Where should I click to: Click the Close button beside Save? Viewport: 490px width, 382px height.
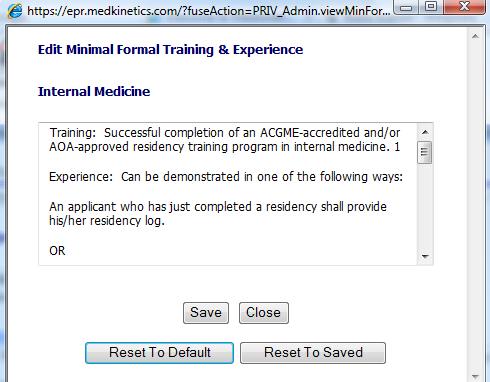(x=263, y=313)
